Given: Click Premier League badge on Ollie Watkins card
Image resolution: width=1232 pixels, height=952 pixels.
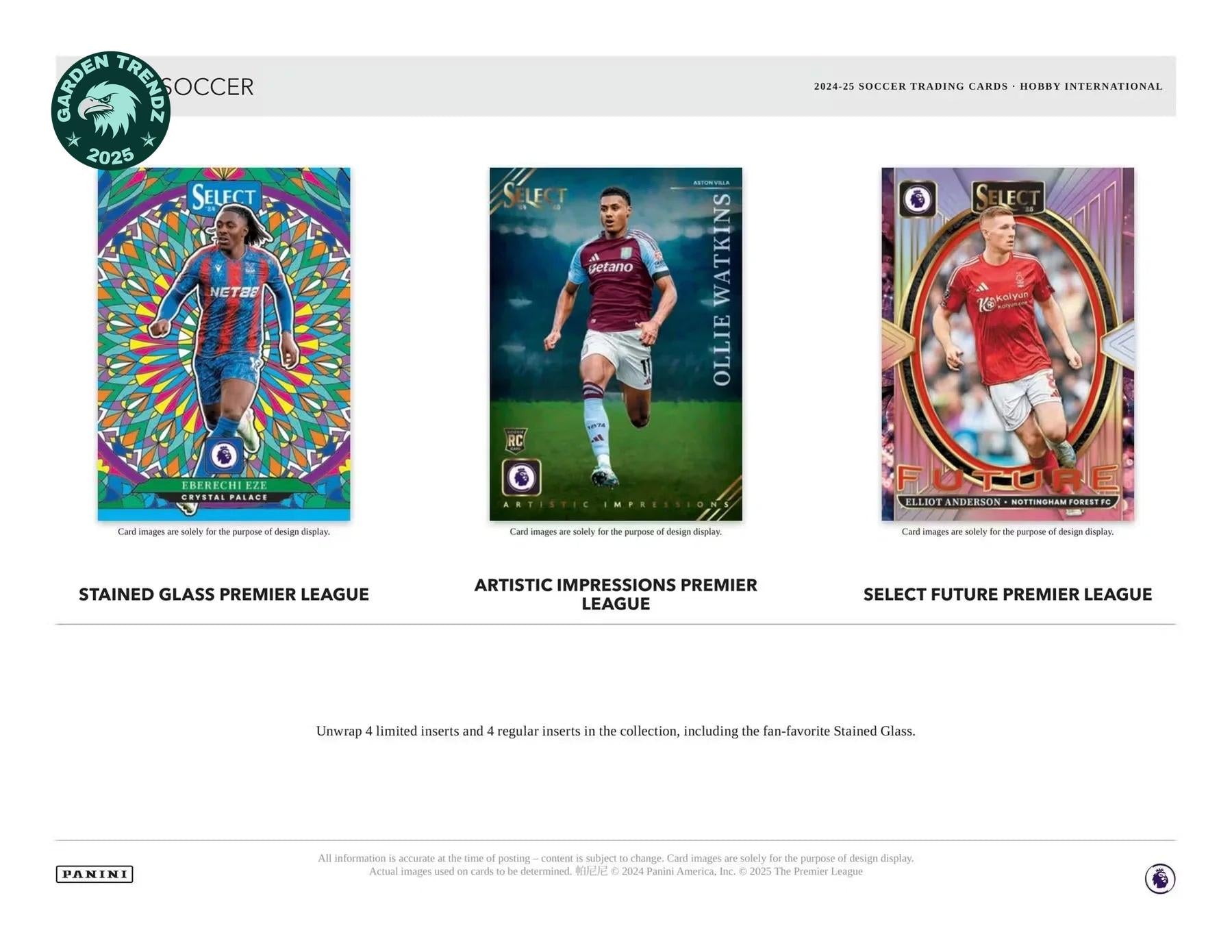Looking at the screenshot, I should [522, 477].
